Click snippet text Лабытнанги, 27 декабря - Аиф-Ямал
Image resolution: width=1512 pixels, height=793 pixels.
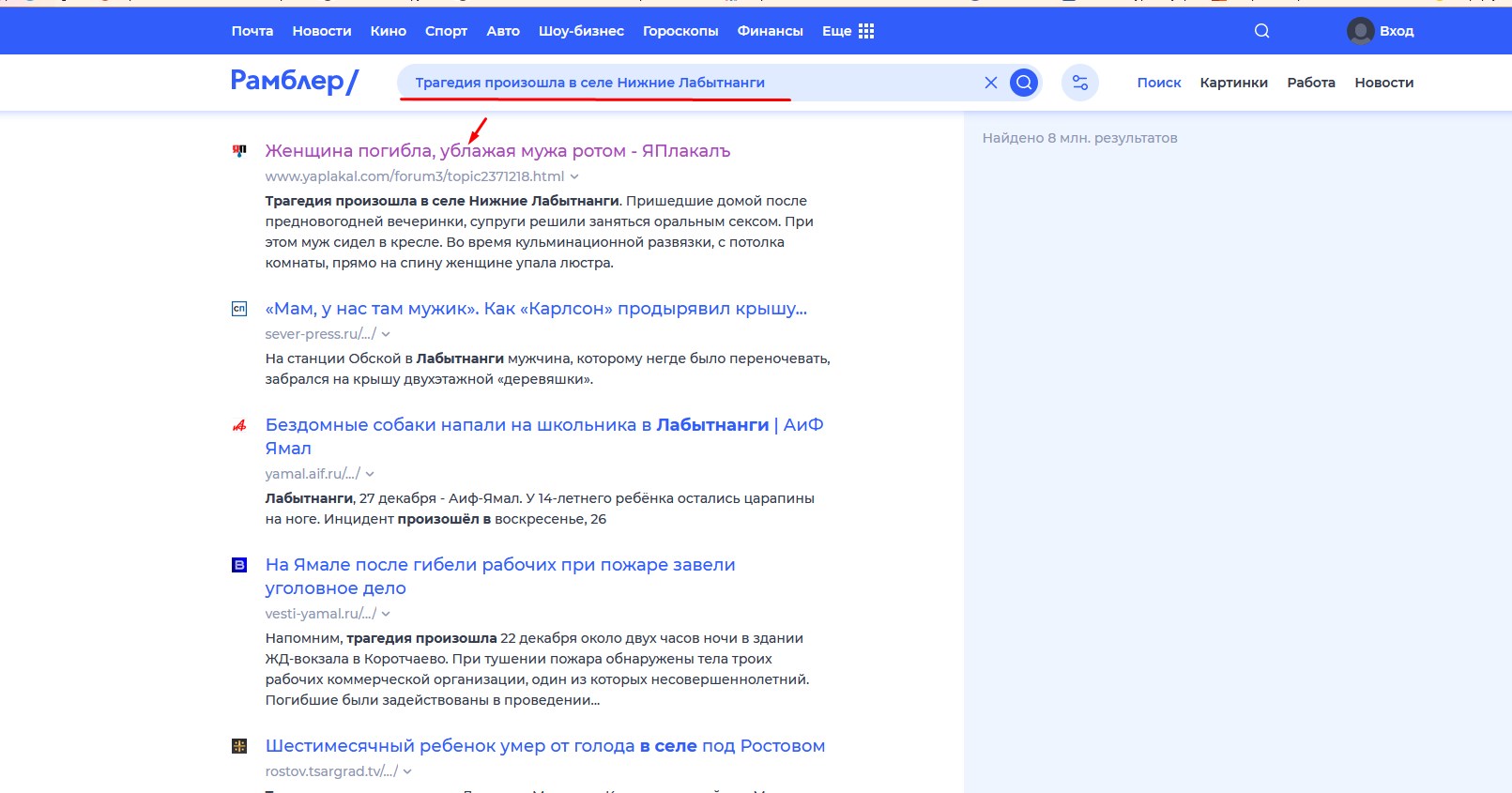tap(540, 509)
